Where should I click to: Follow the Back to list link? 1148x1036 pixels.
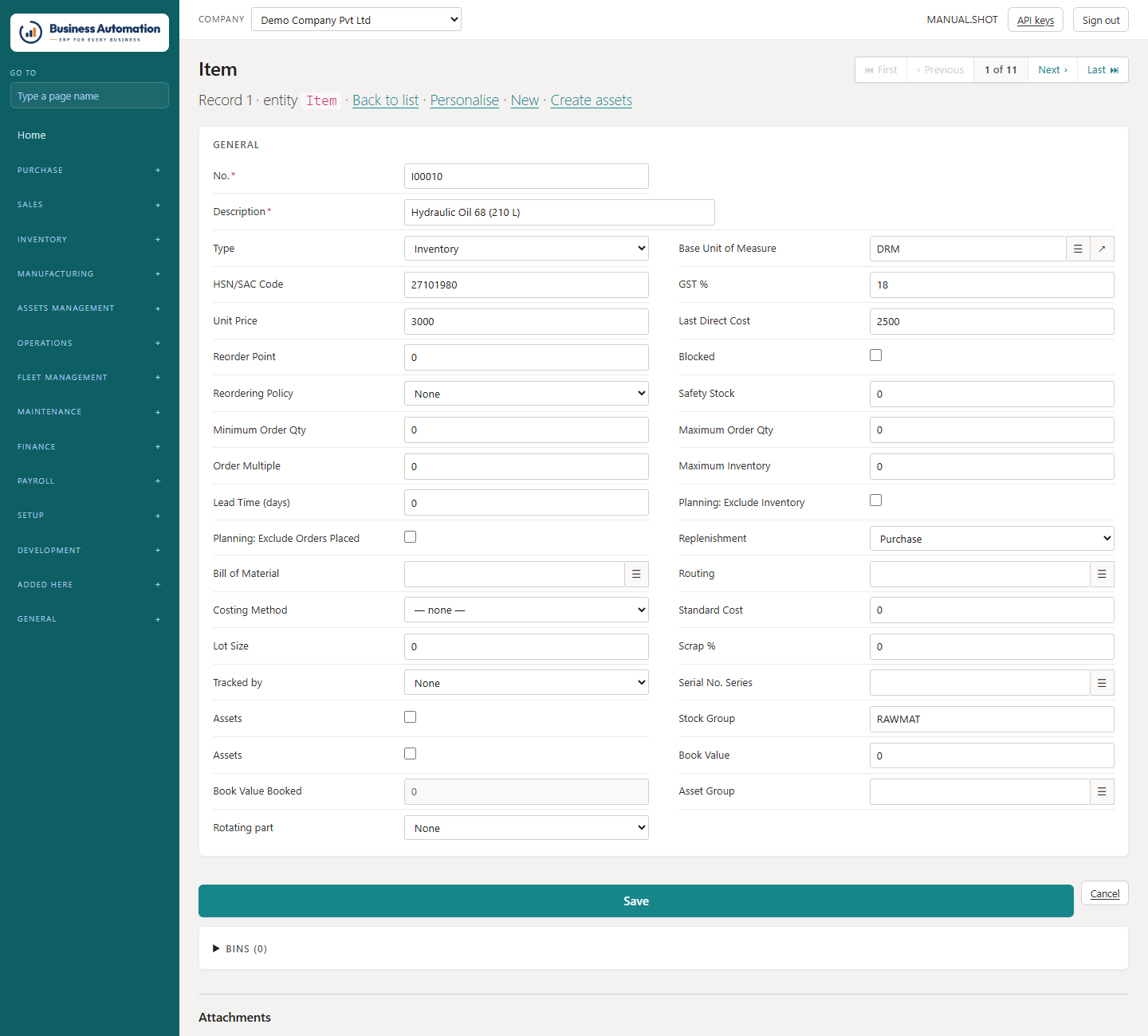(386, 100)
